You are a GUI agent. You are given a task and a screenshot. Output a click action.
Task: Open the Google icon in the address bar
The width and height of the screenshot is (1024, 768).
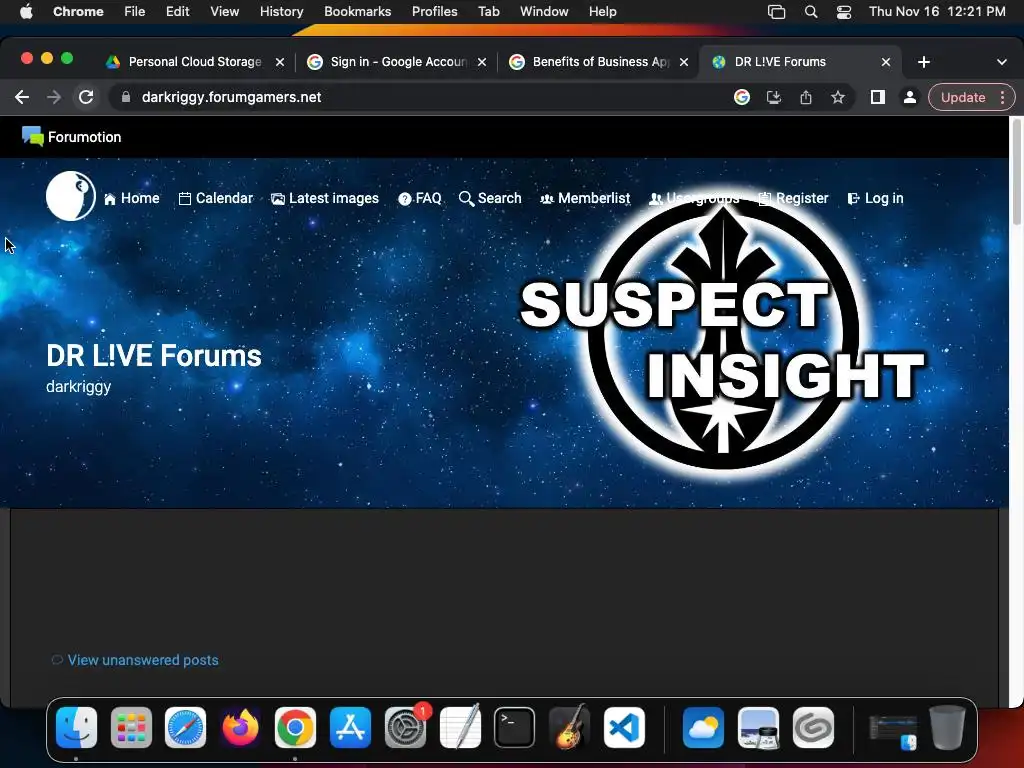pyautogui.click(x=741, y=97)
